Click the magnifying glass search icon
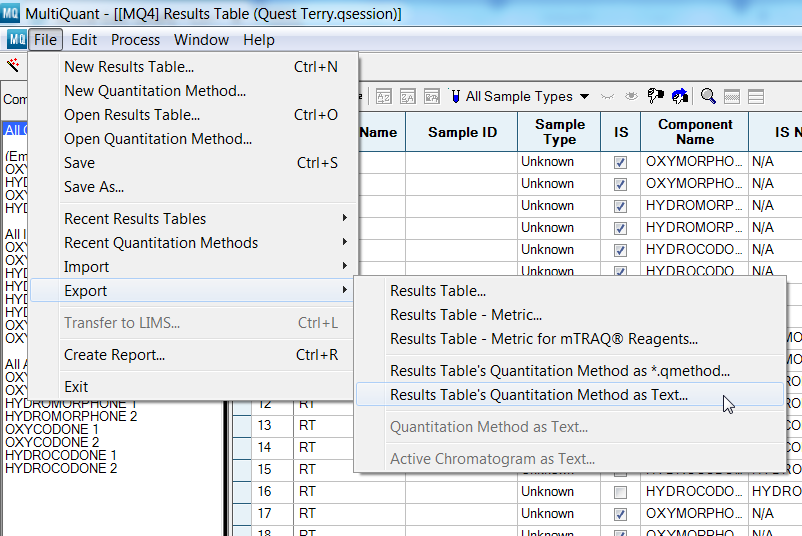 [x=708, y=96]
